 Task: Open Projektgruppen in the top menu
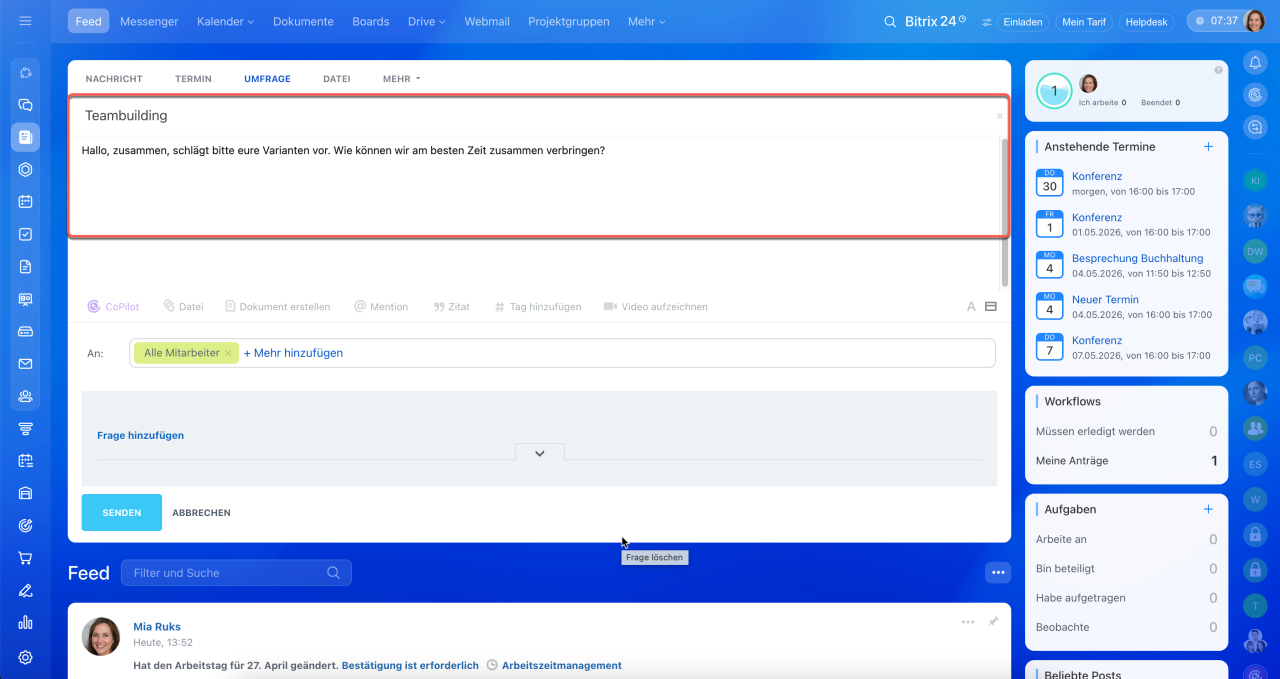pos(569,21)
